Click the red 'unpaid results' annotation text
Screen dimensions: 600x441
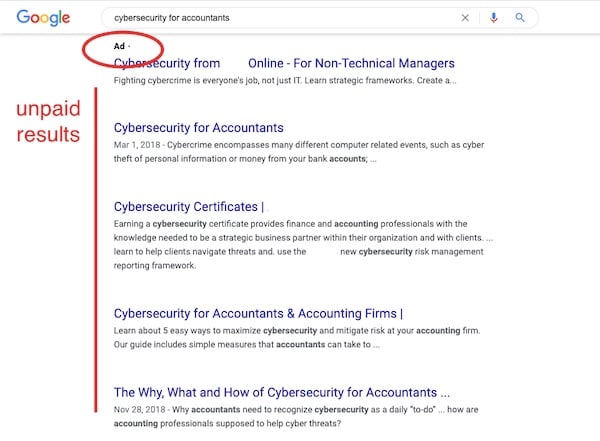(46, 120)
